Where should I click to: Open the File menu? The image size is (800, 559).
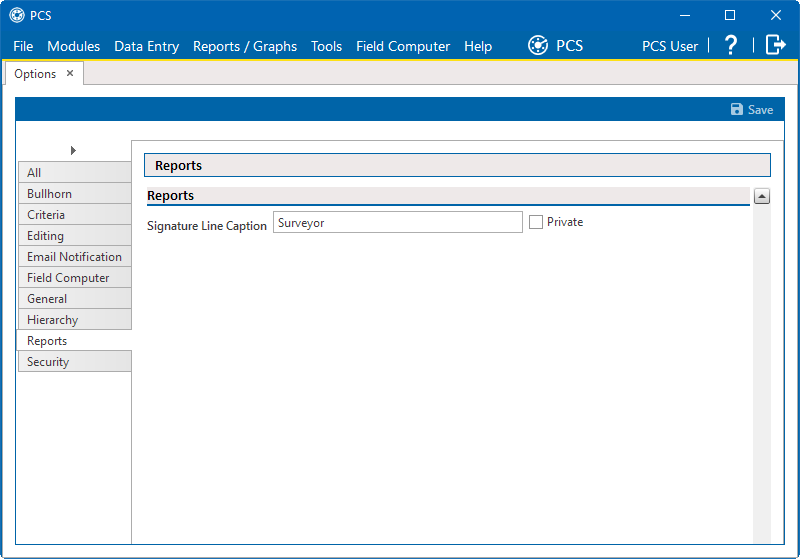coord(23,46)
